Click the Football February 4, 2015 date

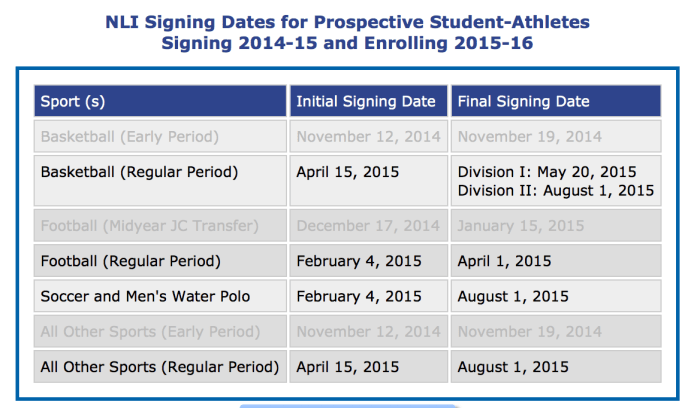click(x=359, y=262)
